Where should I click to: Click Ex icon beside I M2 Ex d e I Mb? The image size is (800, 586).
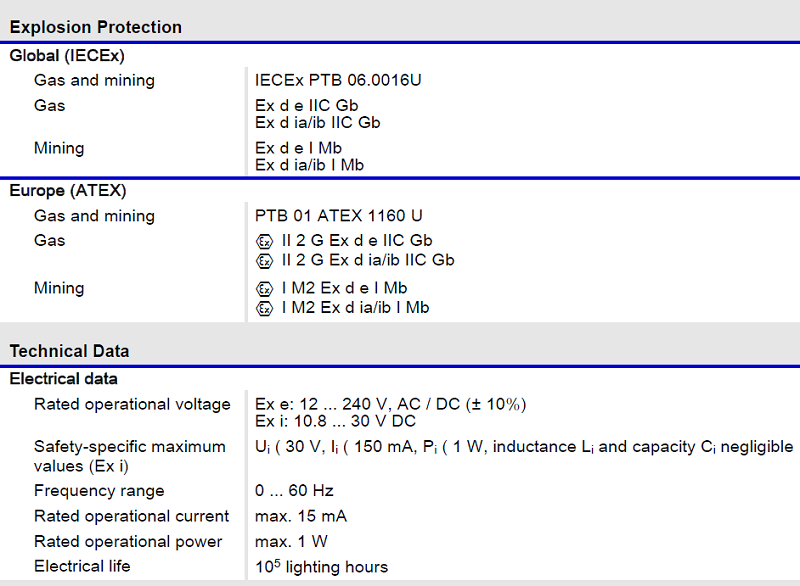(264, 289)
